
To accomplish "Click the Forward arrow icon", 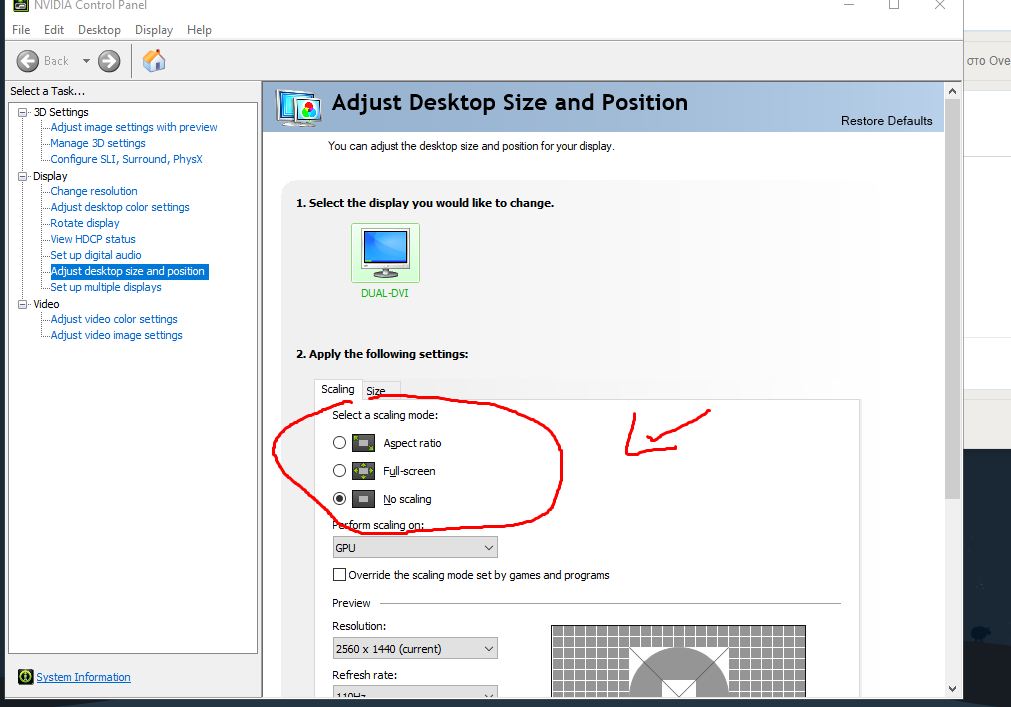I will coord(109,61).
